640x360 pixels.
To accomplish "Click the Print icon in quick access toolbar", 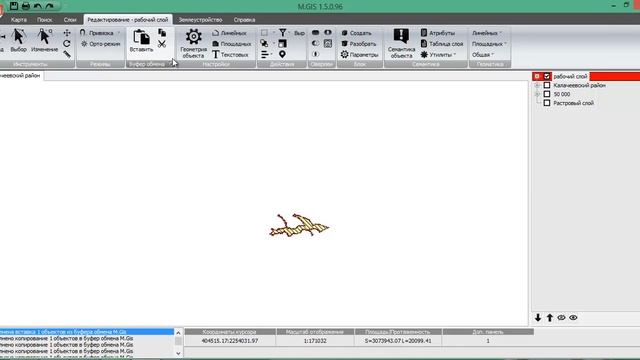I will pos(26,6).
